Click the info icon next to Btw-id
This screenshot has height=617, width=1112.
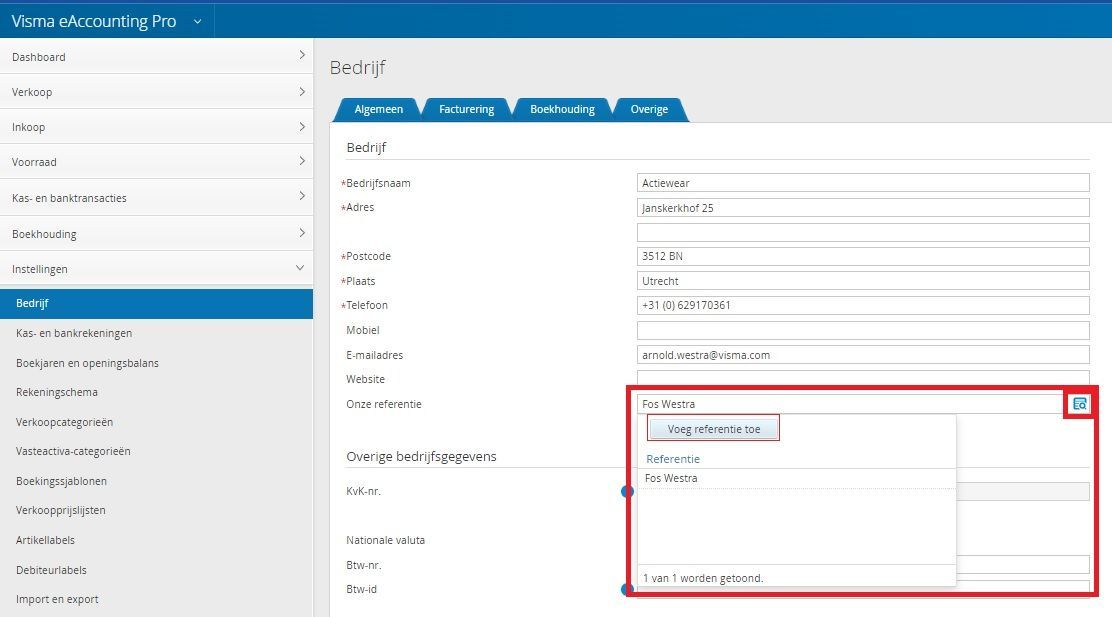tap(628, 590)
